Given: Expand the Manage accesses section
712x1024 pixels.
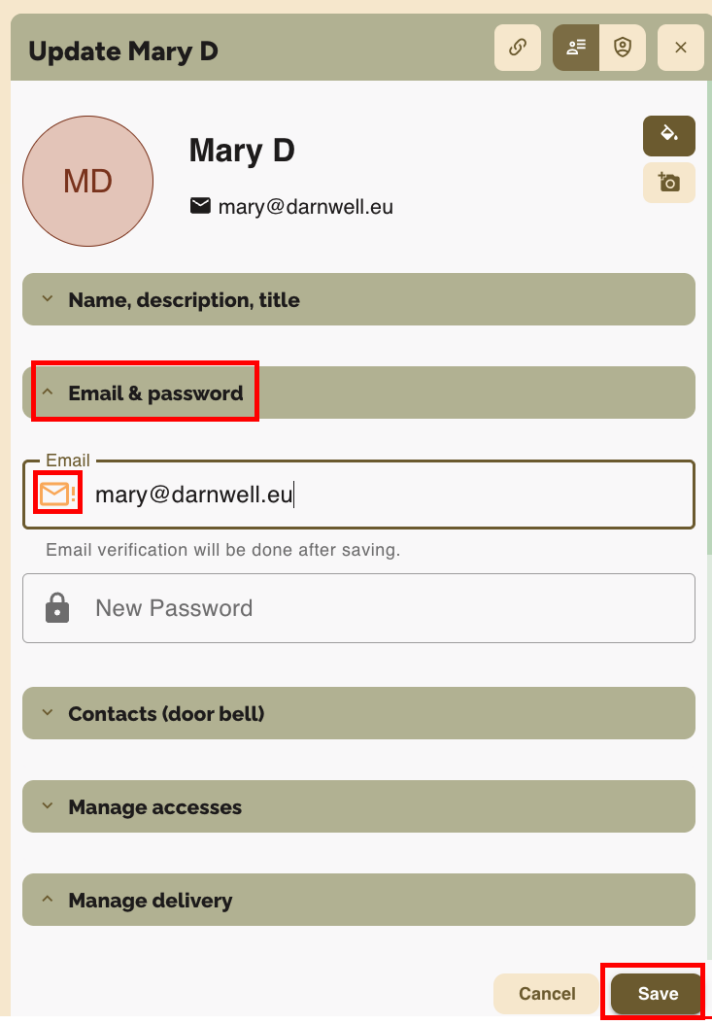Looking at the screenshot, I should 358,807.
